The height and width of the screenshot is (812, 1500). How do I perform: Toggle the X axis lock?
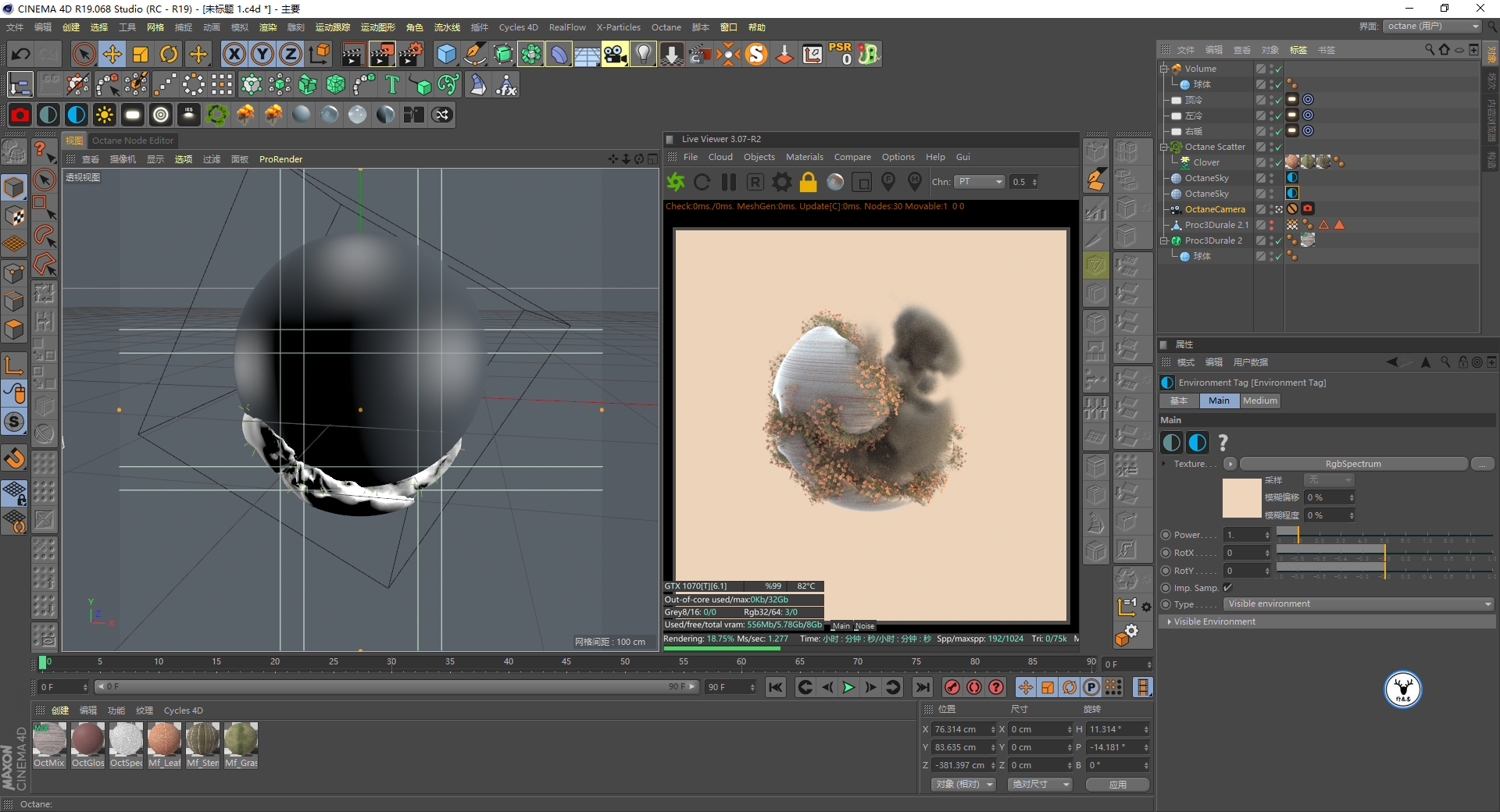[x=234, y=54]
